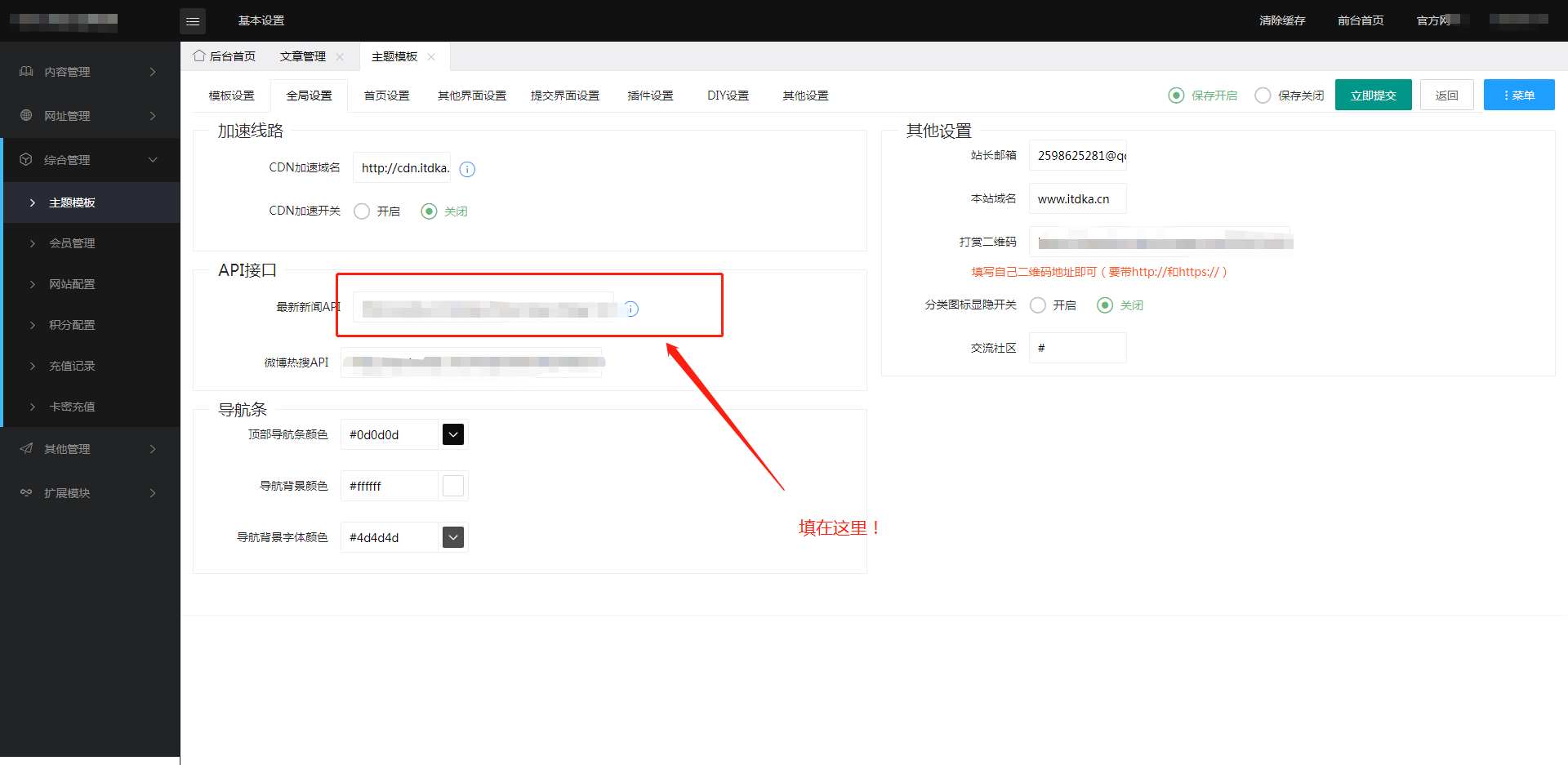Screen dimensions: 1568x765
Task: Click the 其他管理 paper plane icon
Action: [26, 449]
